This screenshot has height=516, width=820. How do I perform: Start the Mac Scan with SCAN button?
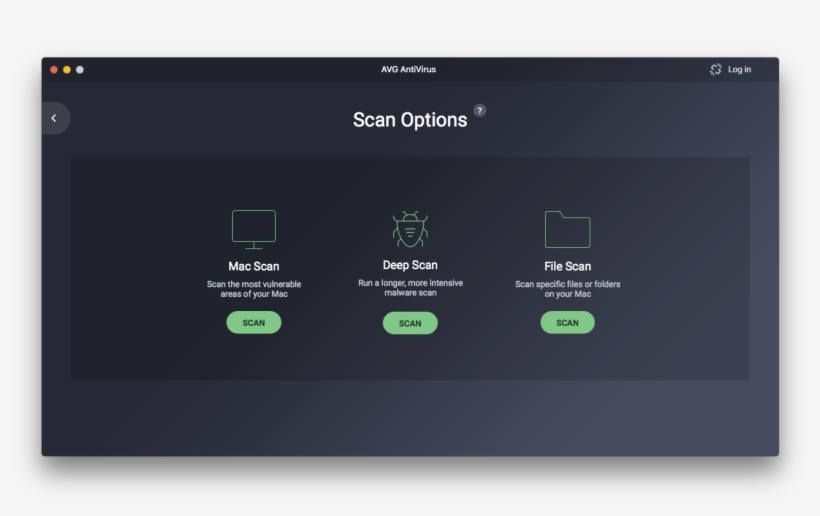pos(254,323)
